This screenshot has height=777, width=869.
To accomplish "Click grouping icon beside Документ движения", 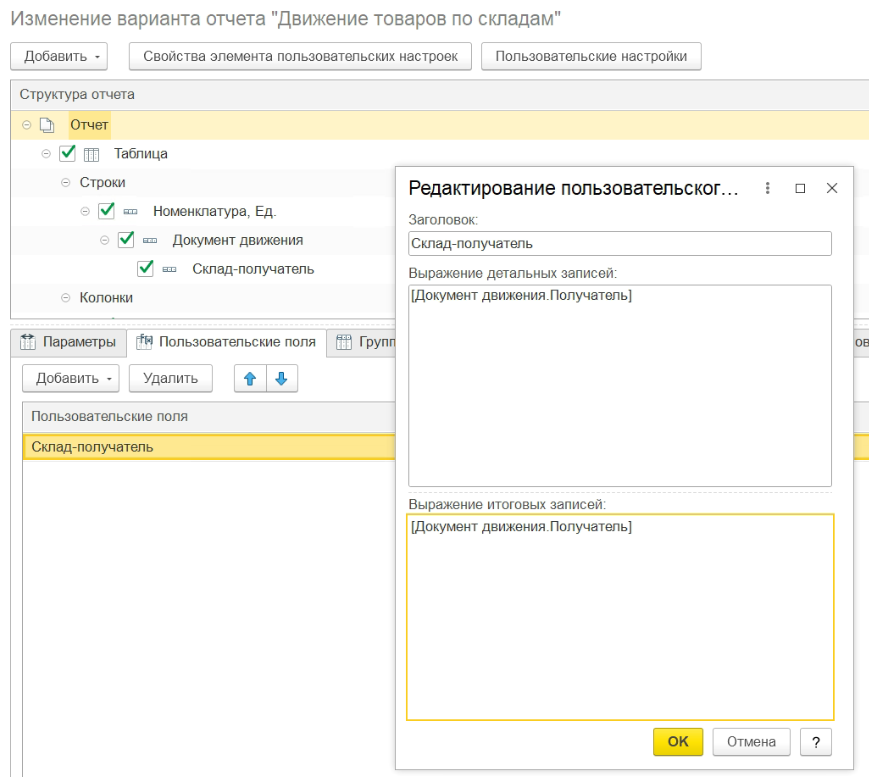I will tap(150, 241).
